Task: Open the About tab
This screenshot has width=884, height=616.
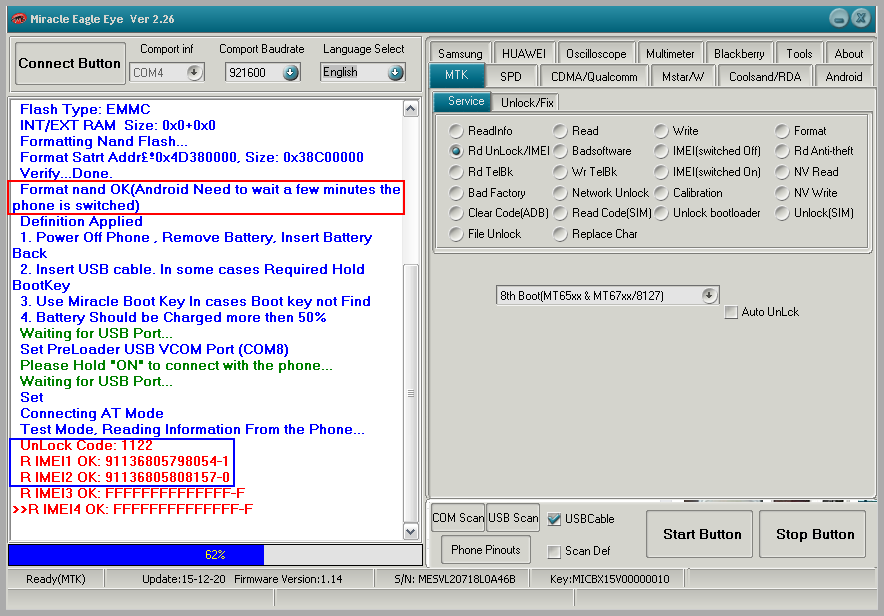Action: coord(848,54)
